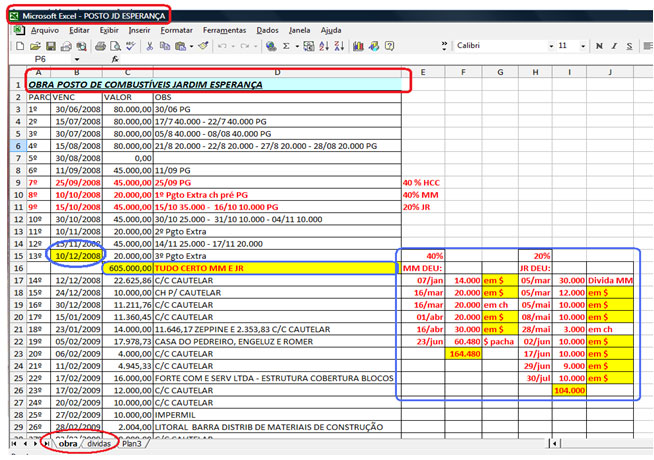
Task: Create a new blank workbook
Action: pos(20,46)
